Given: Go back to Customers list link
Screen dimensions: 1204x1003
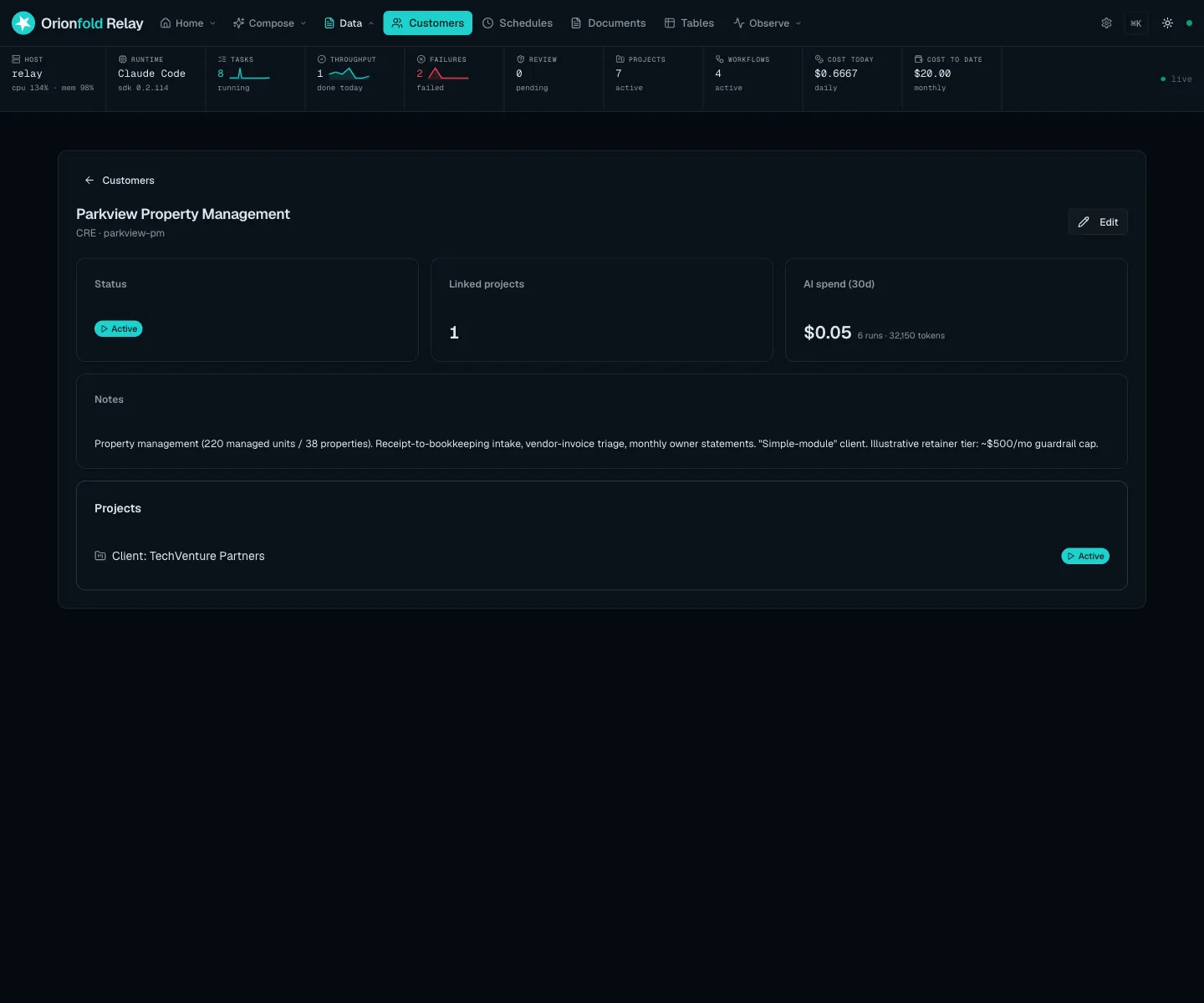Looking at the screenshot, I should point(119,181).
